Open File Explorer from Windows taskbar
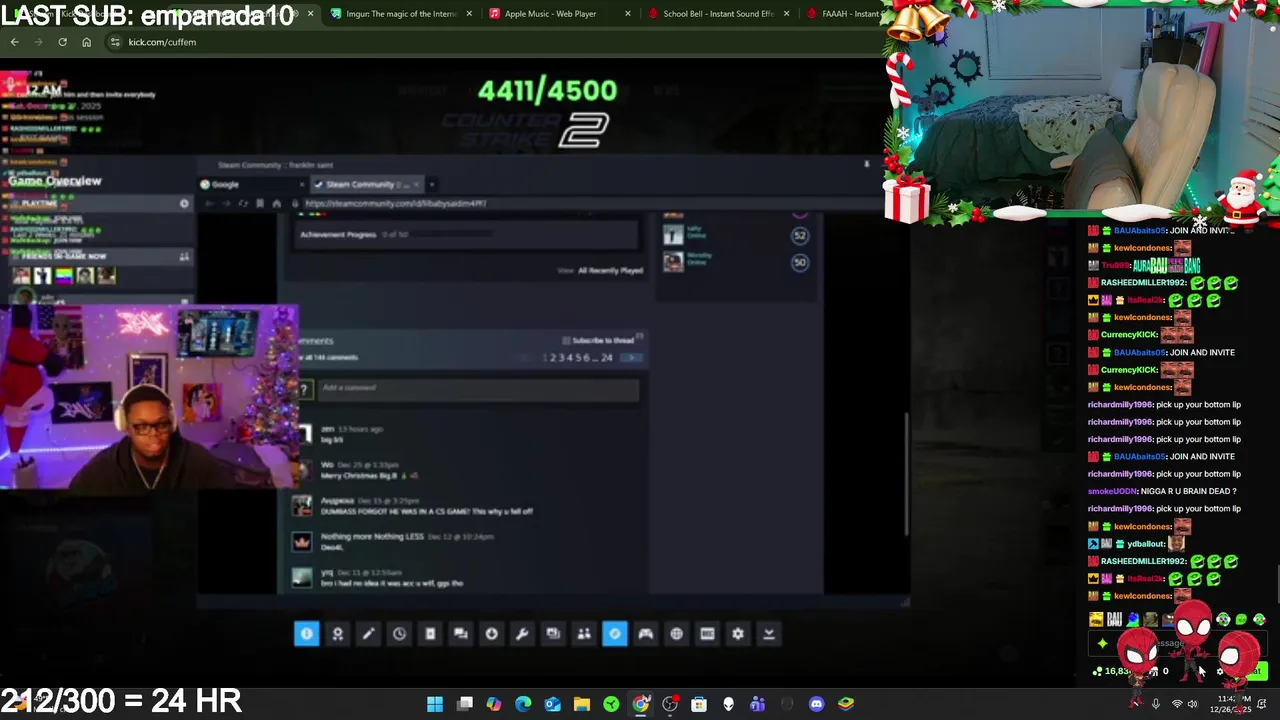This screenshot has width=1280, height=720. 582,704
